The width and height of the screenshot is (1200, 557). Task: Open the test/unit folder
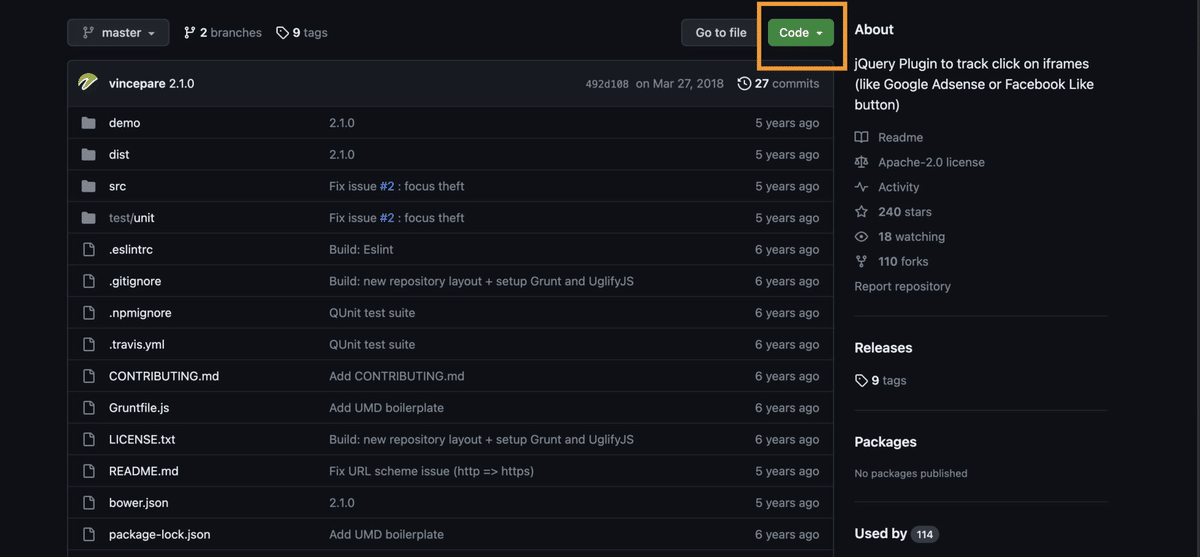click(x=132, y=218)
